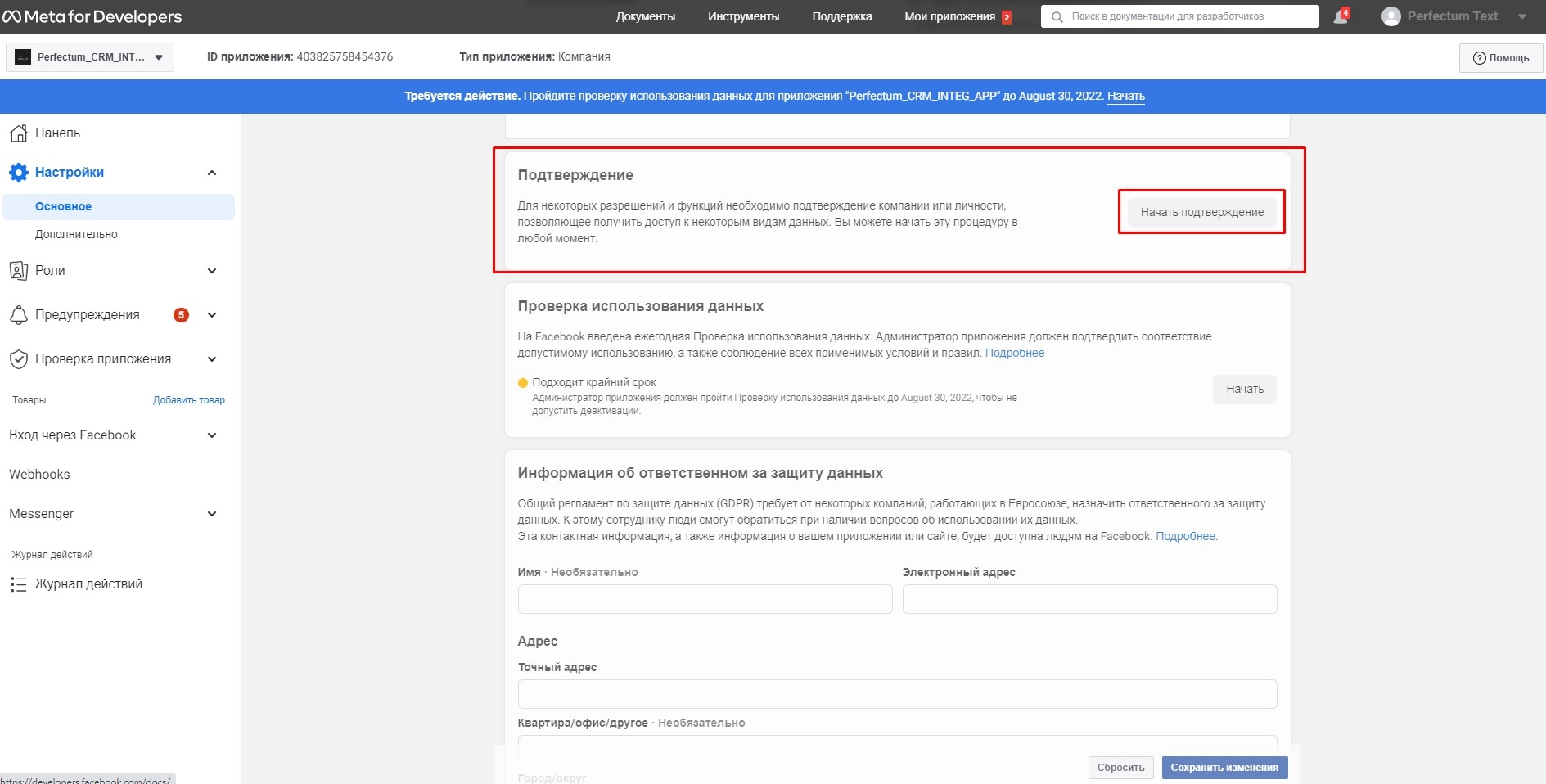This screenshot has width=1546, height=784.
Task: Click Подробнее link in data use check
Action: tap(1015, 354)
